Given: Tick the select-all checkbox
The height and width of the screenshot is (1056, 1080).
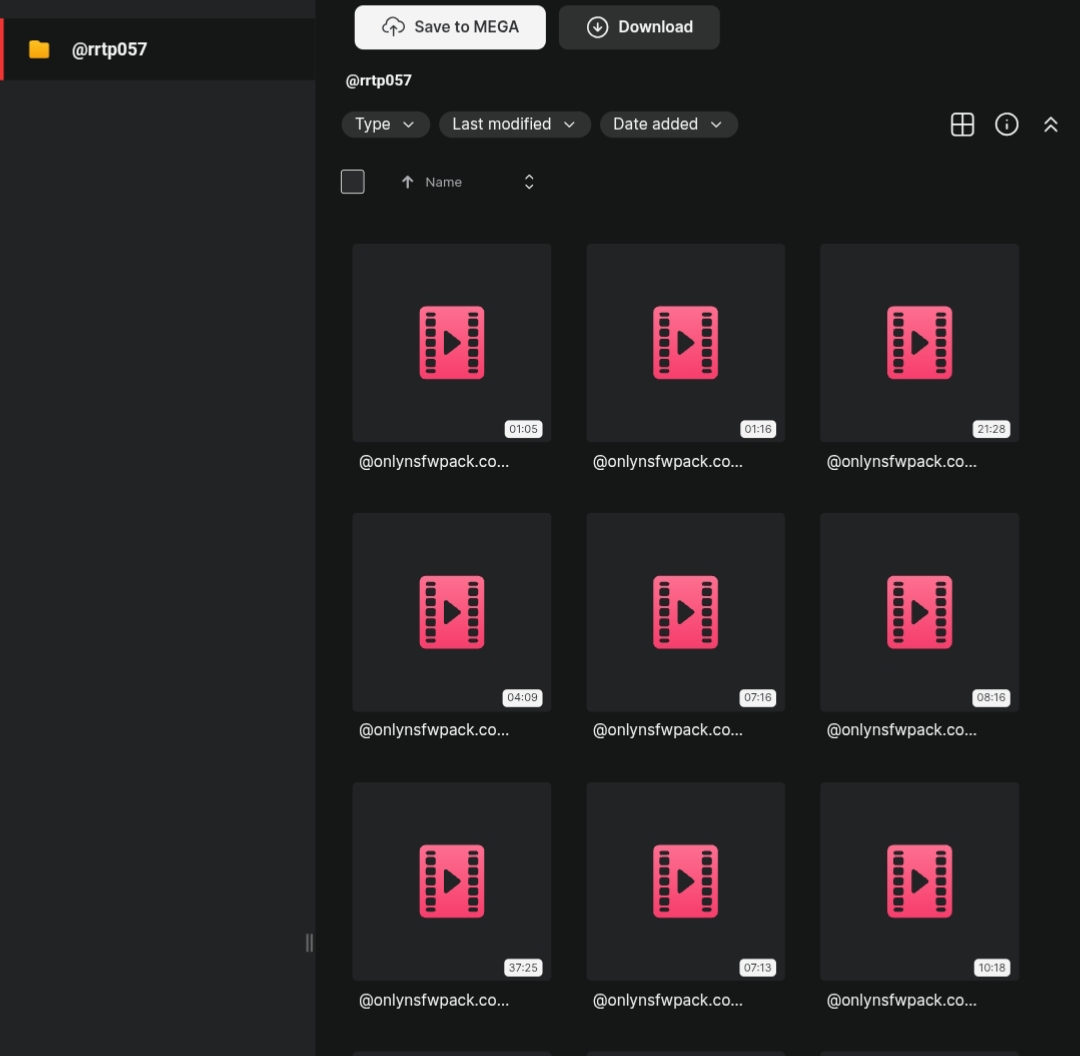Looking at the screenshot, I should 353,182.
